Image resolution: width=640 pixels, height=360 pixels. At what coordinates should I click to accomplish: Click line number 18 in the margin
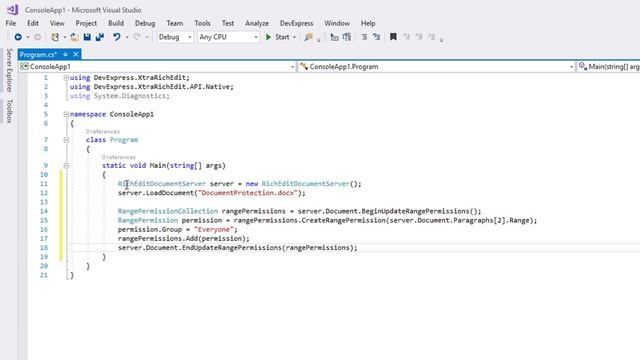point(44,248)
